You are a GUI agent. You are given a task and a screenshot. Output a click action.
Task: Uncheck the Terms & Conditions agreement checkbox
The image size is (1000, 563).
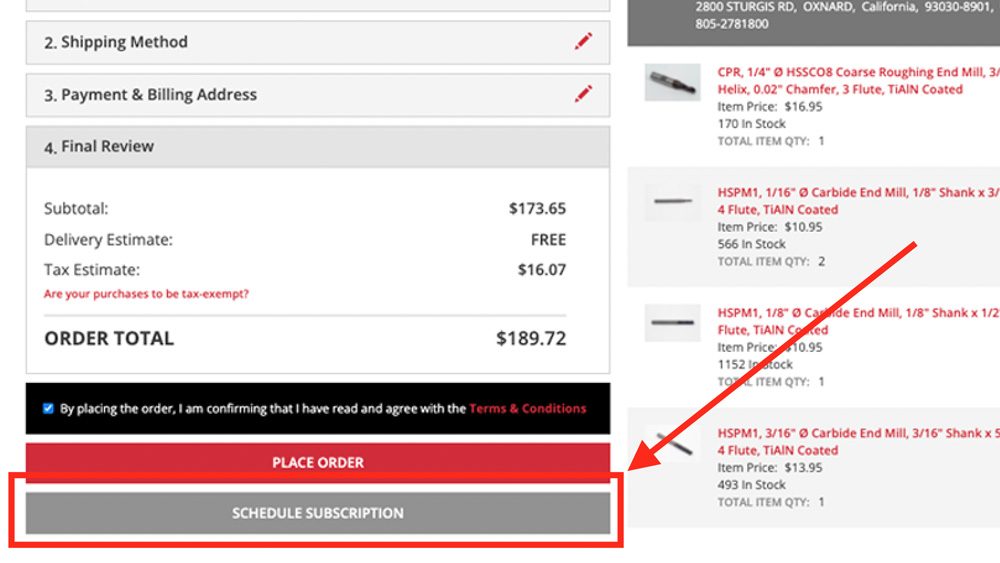click(x=48, y=408)
